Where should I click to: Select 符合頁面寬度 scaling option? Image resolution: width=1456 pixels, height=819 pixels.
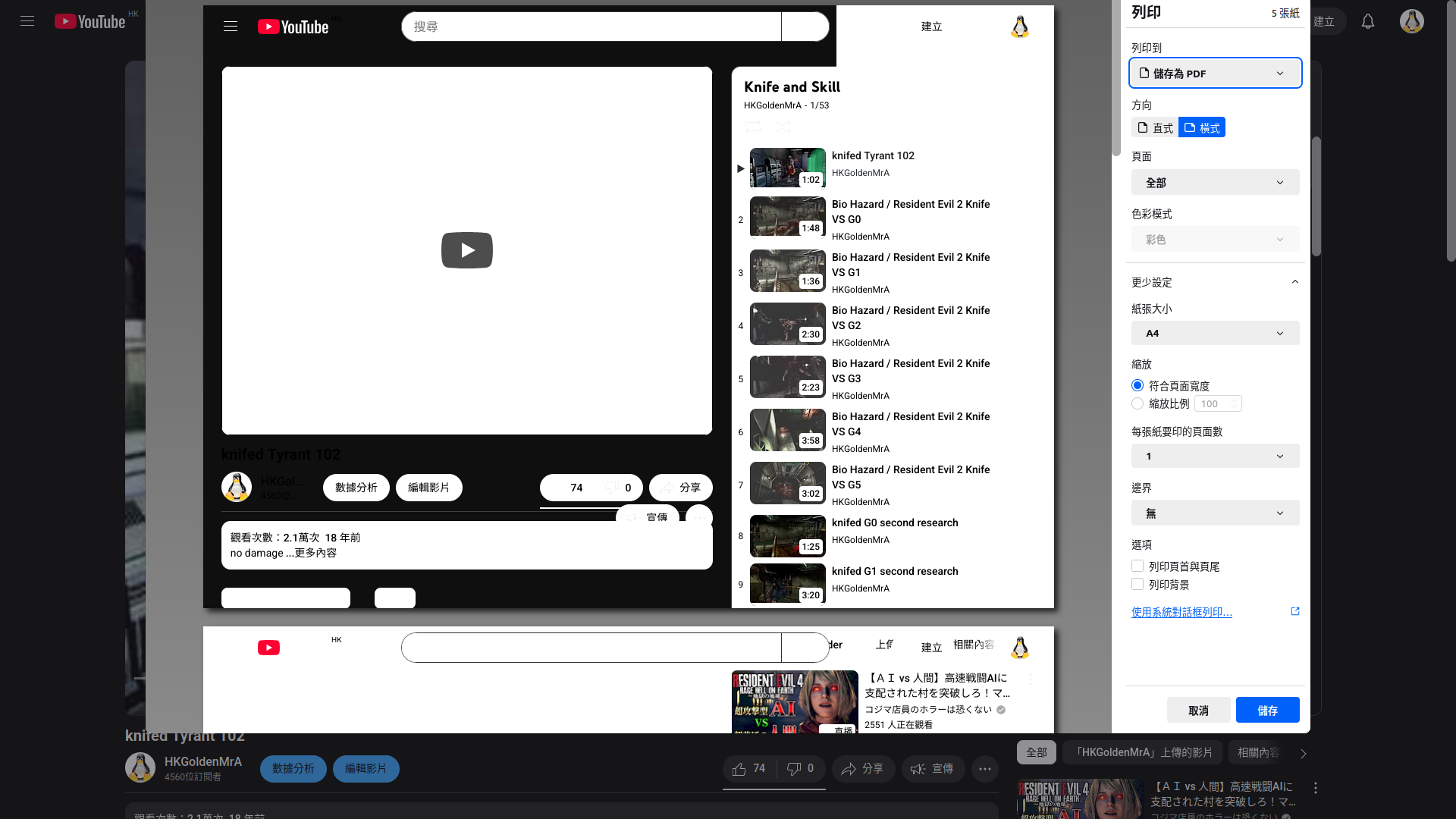click(x=1137, y=386)
